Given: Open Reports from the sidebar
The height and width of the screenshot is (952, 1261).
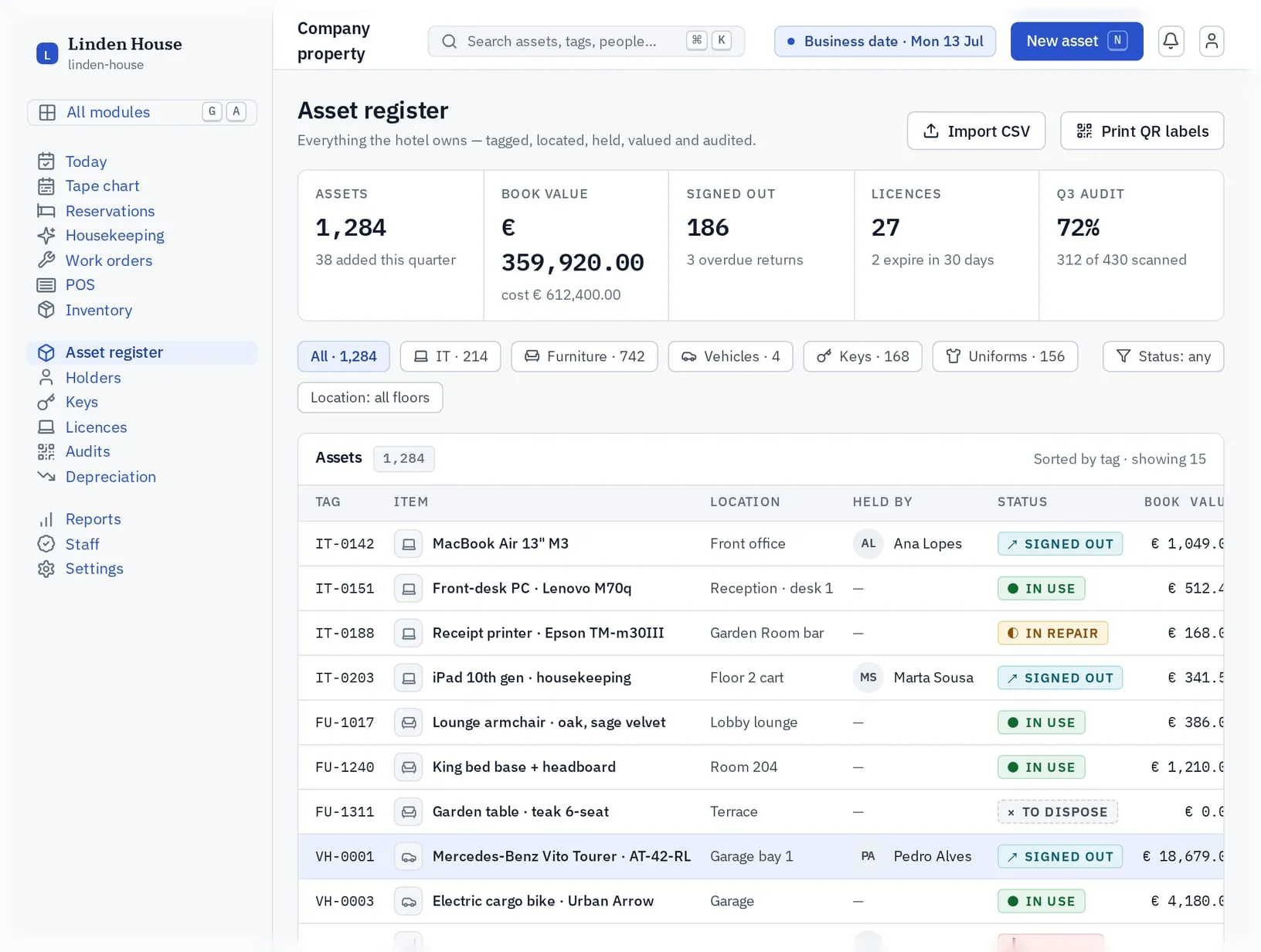Looking at the screenshot, I should (142, 519).
